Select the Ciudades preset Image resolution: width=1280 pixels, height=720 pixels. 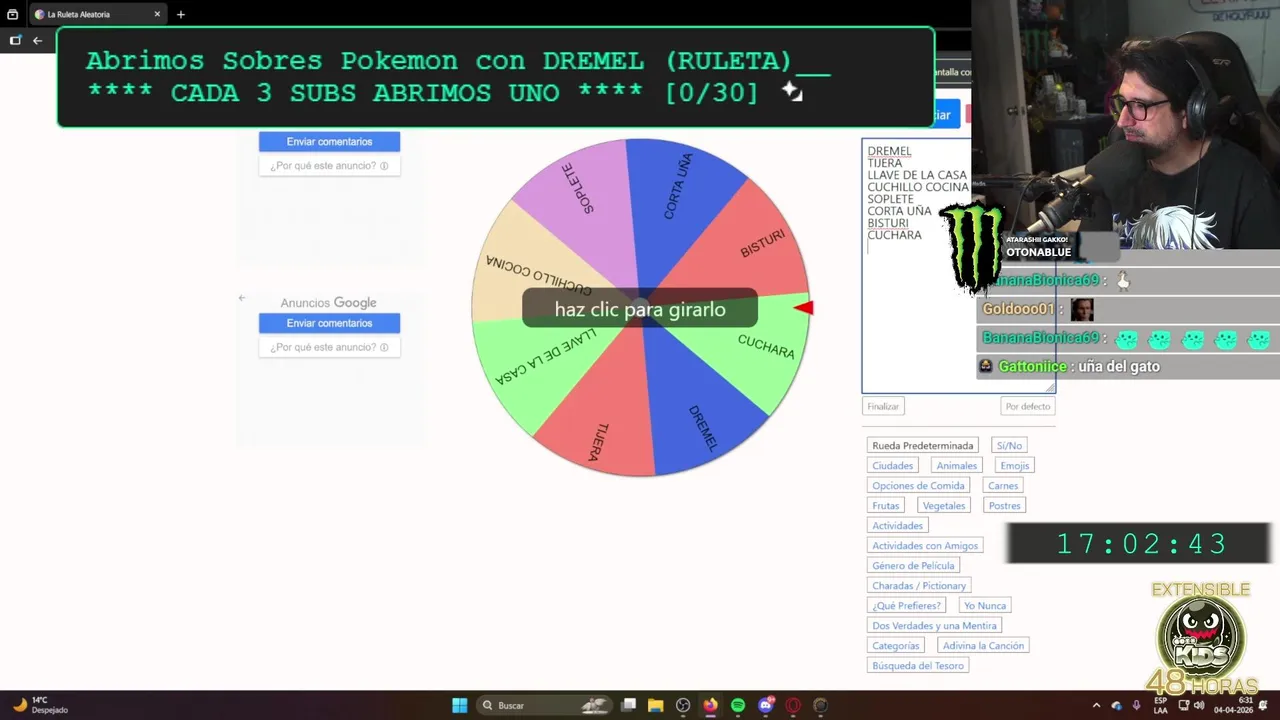pos(892,466)
